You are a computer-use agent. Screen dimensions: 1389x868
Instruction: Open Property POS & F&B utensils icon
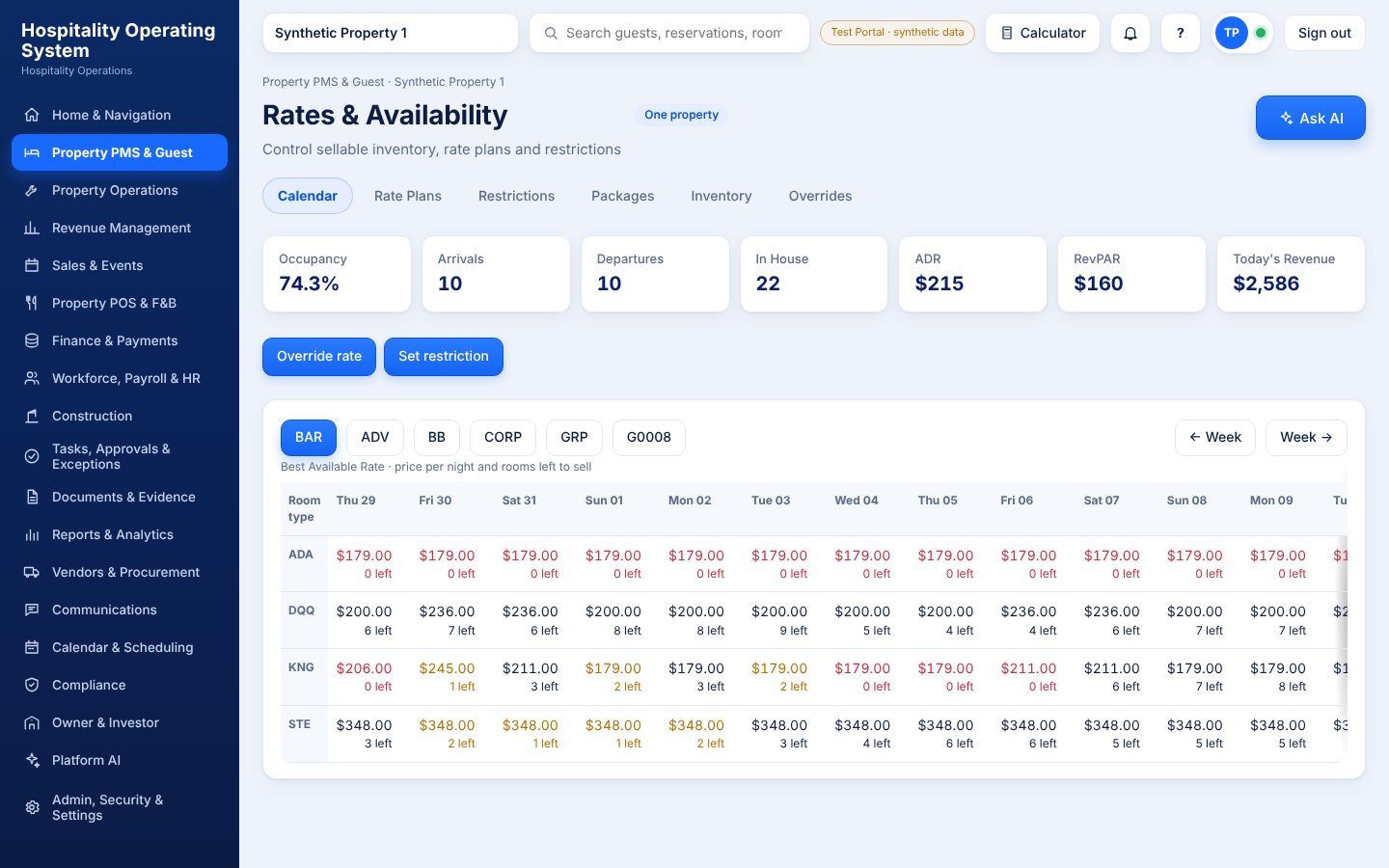[x=32, y=303]
